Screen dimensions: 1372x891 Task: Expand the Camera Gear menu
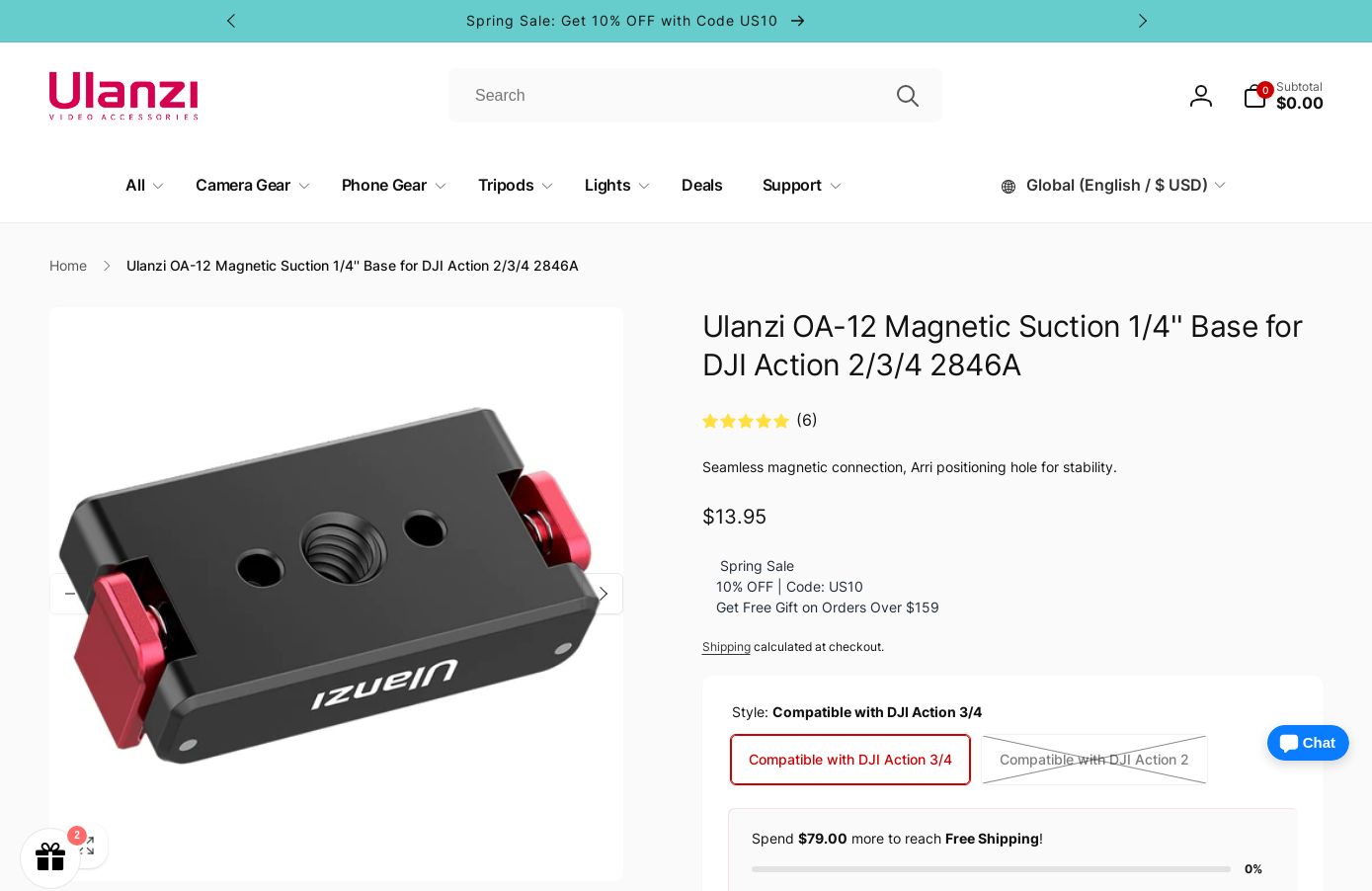click(x=252, y=186)
